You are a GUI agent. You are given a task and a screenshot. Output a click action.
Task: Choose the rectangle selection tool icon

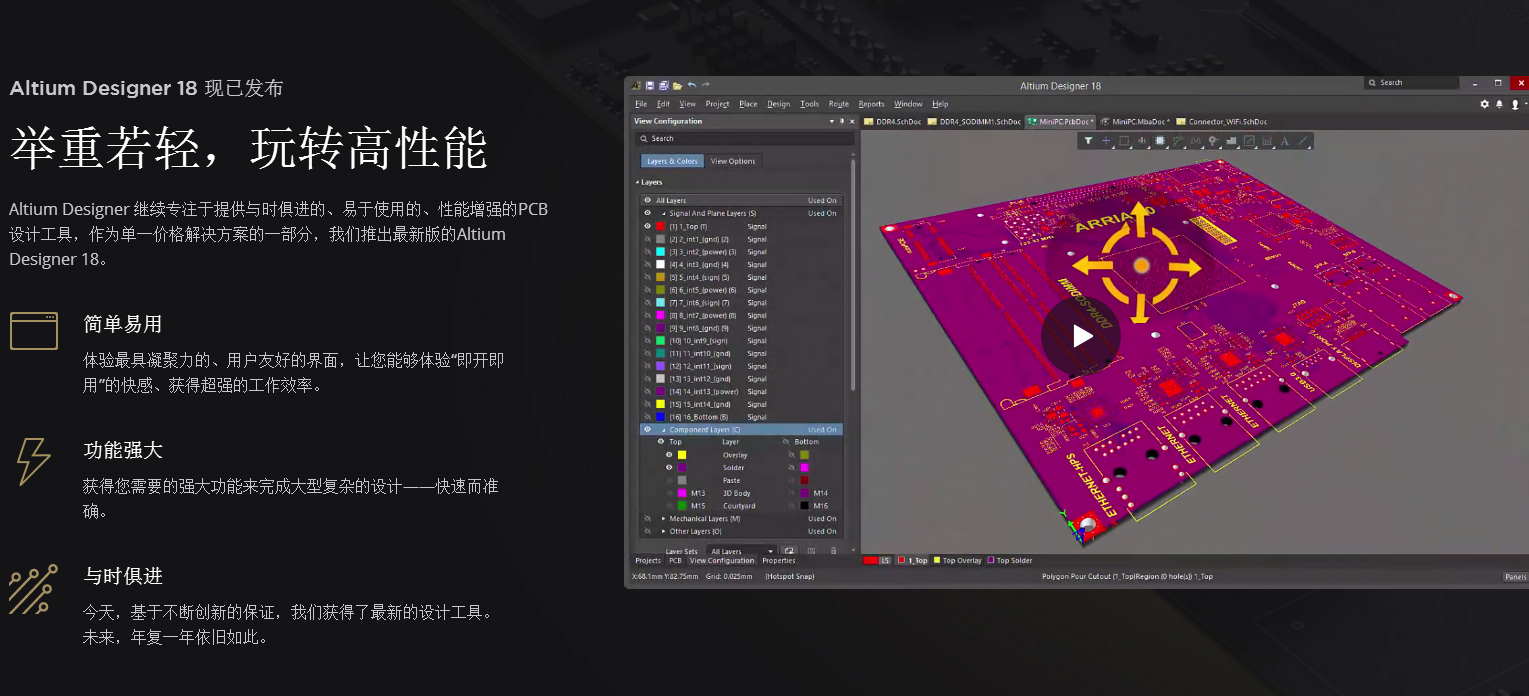tap(1124, 141)
